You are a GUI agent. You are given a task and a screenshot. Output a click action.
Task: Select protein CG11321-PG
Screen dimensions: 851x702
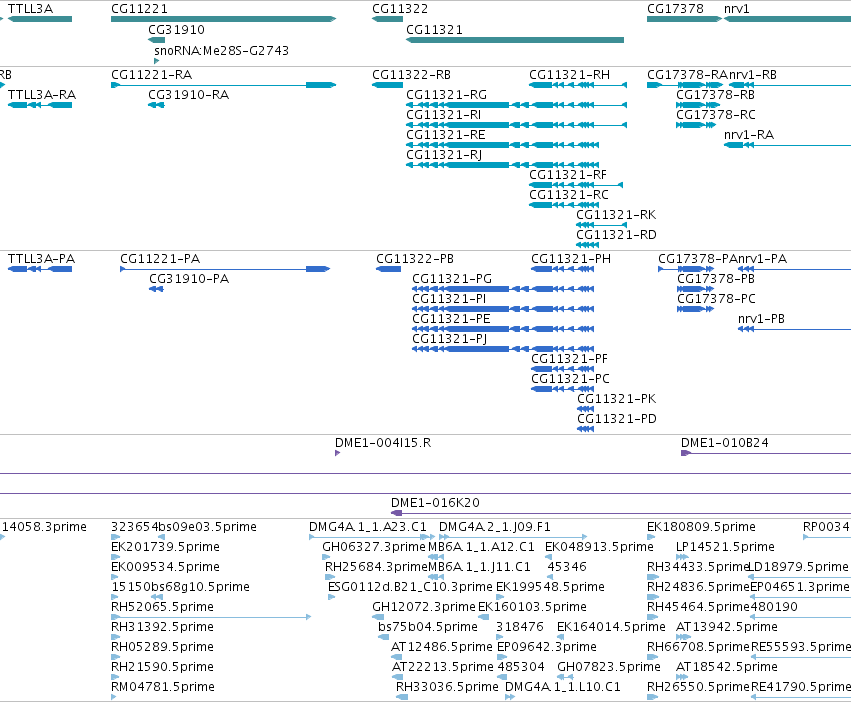452,279
